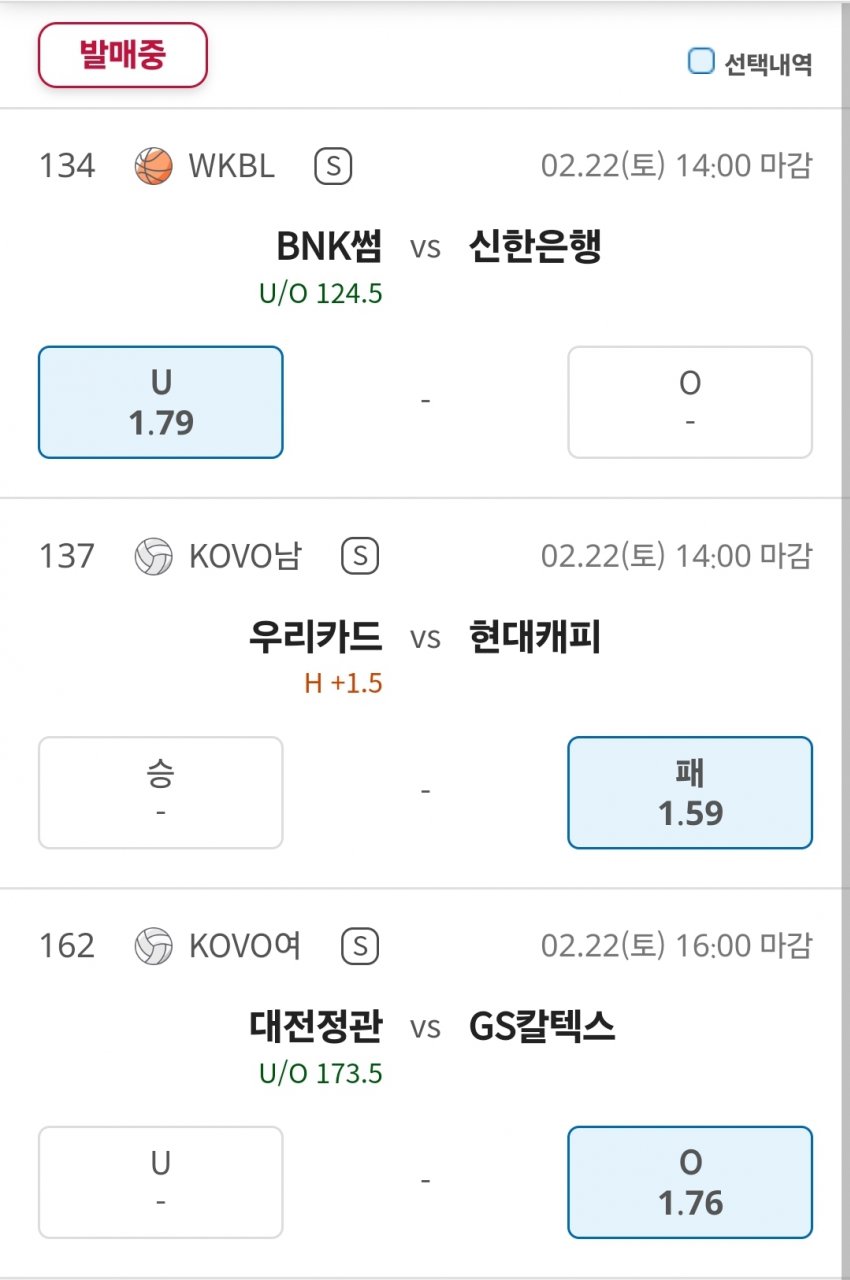Tap the GS칼텍스 team name

coord(542,1026)
